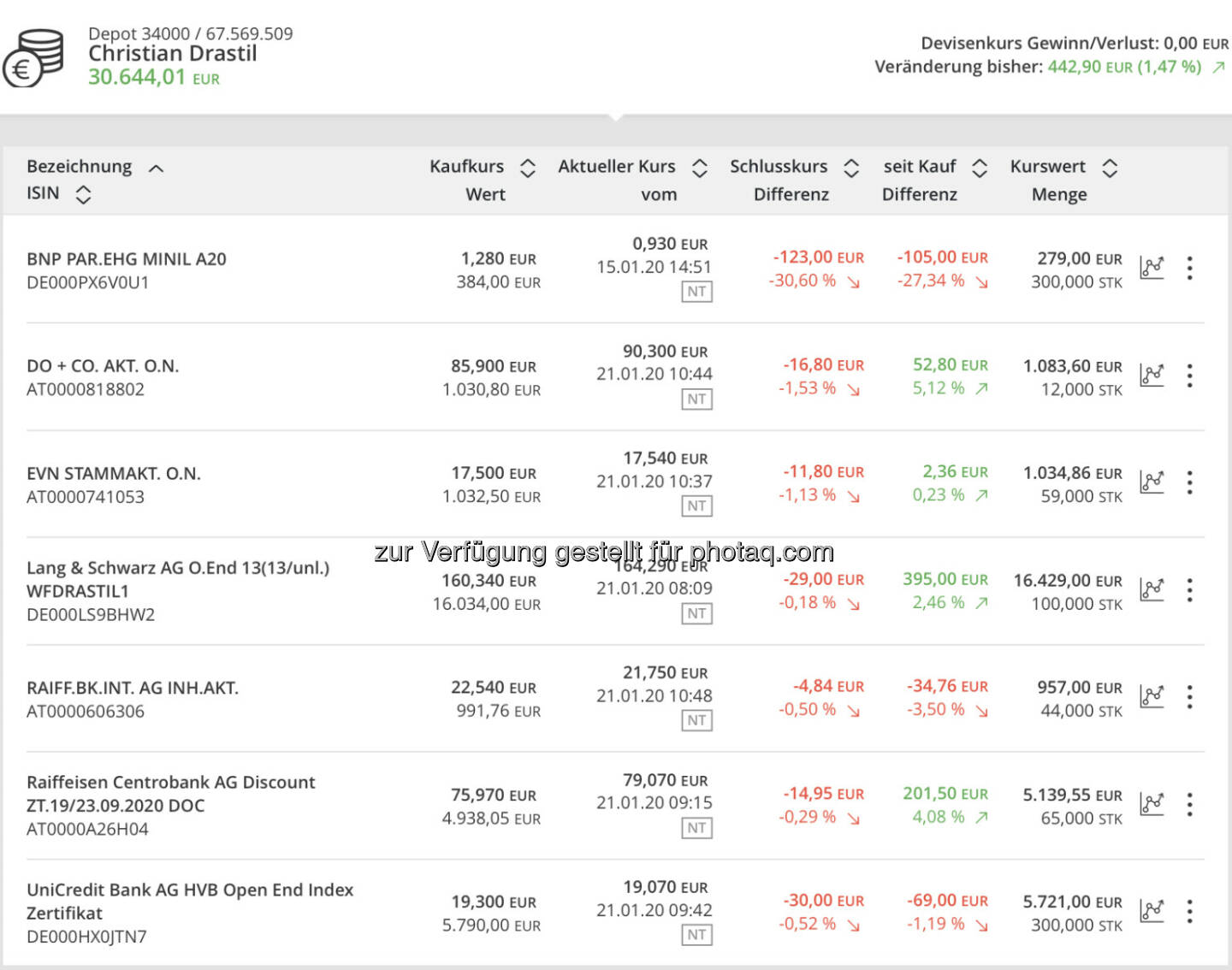
Task: Click seit Kauf value 395,00 EUR
Action: (945, 579)
